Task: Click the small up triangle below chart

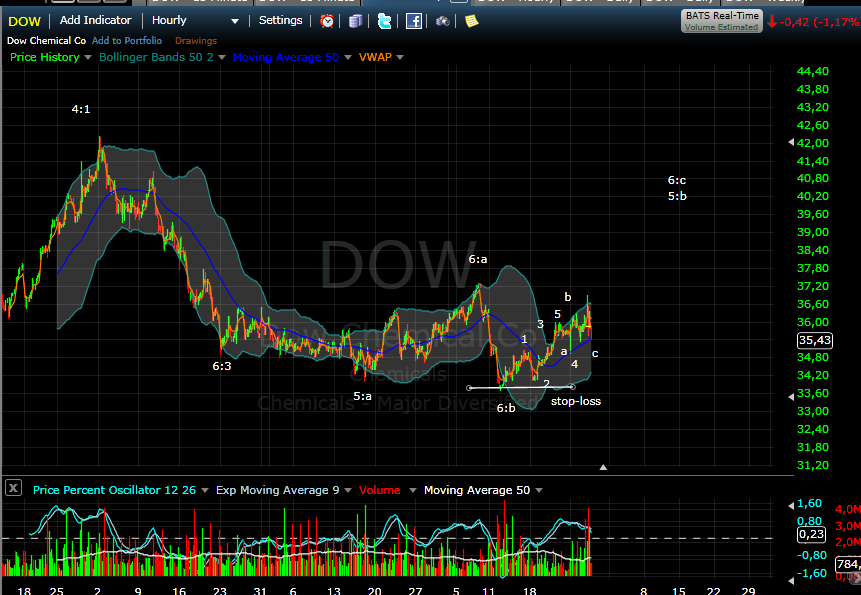Action: [x=603, y=467]
